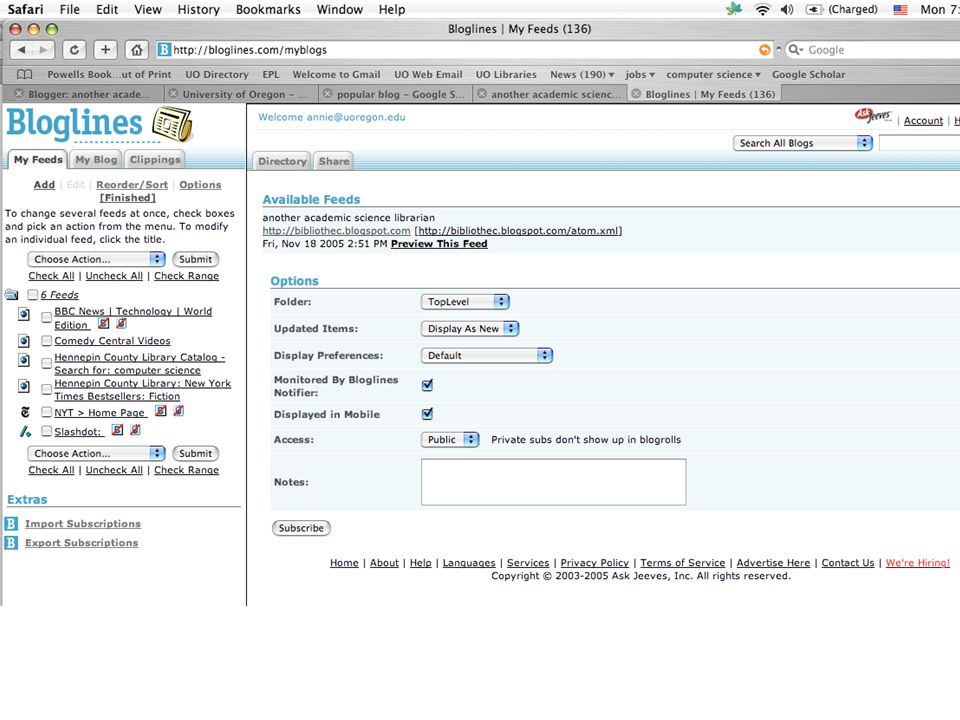Click the plus add-bookmark toolbar button
Image resolution: width=960 pixels, height=720 pixels.
(105, 50)
